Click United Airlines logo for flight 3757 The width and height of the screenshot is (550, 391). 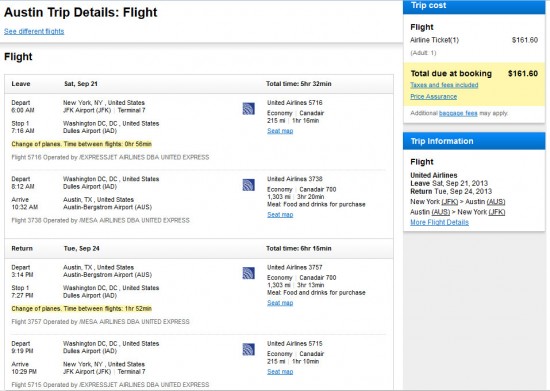248,273
